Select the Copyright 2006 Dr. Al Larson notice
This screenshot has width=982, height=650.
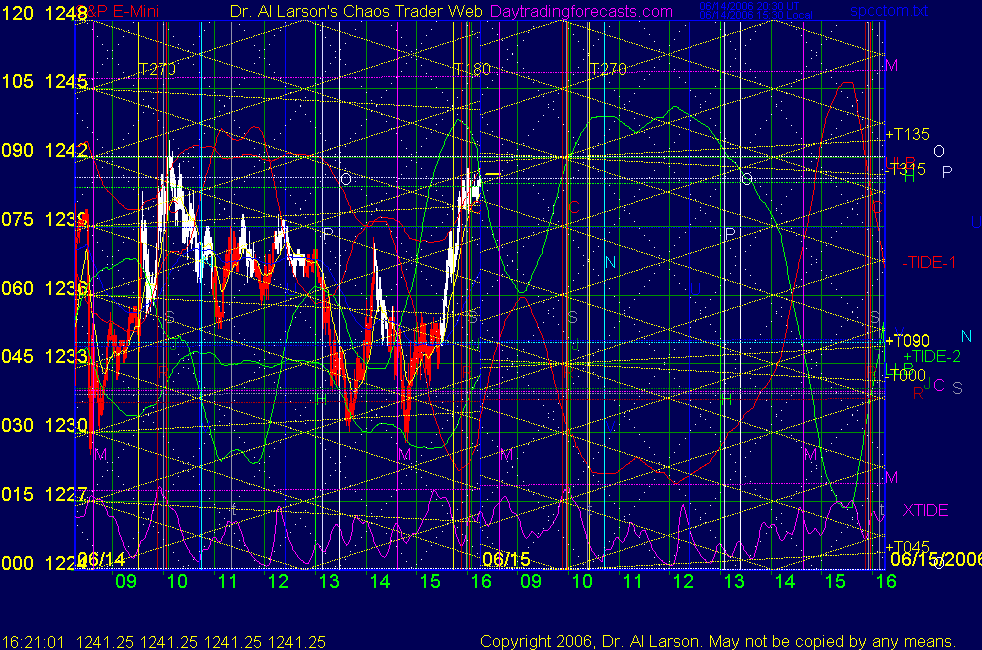718,641
